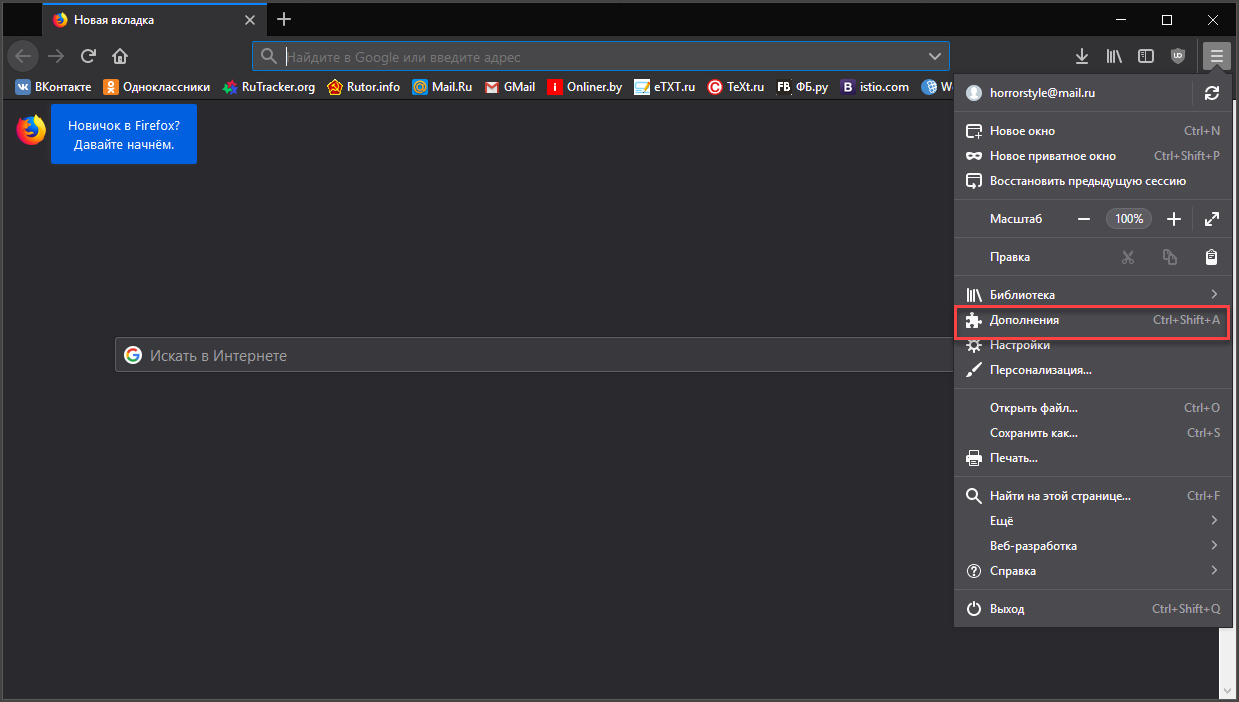Choose Сохранить как menu item
Screen dimensions: 1239x702
[1093, 433]
